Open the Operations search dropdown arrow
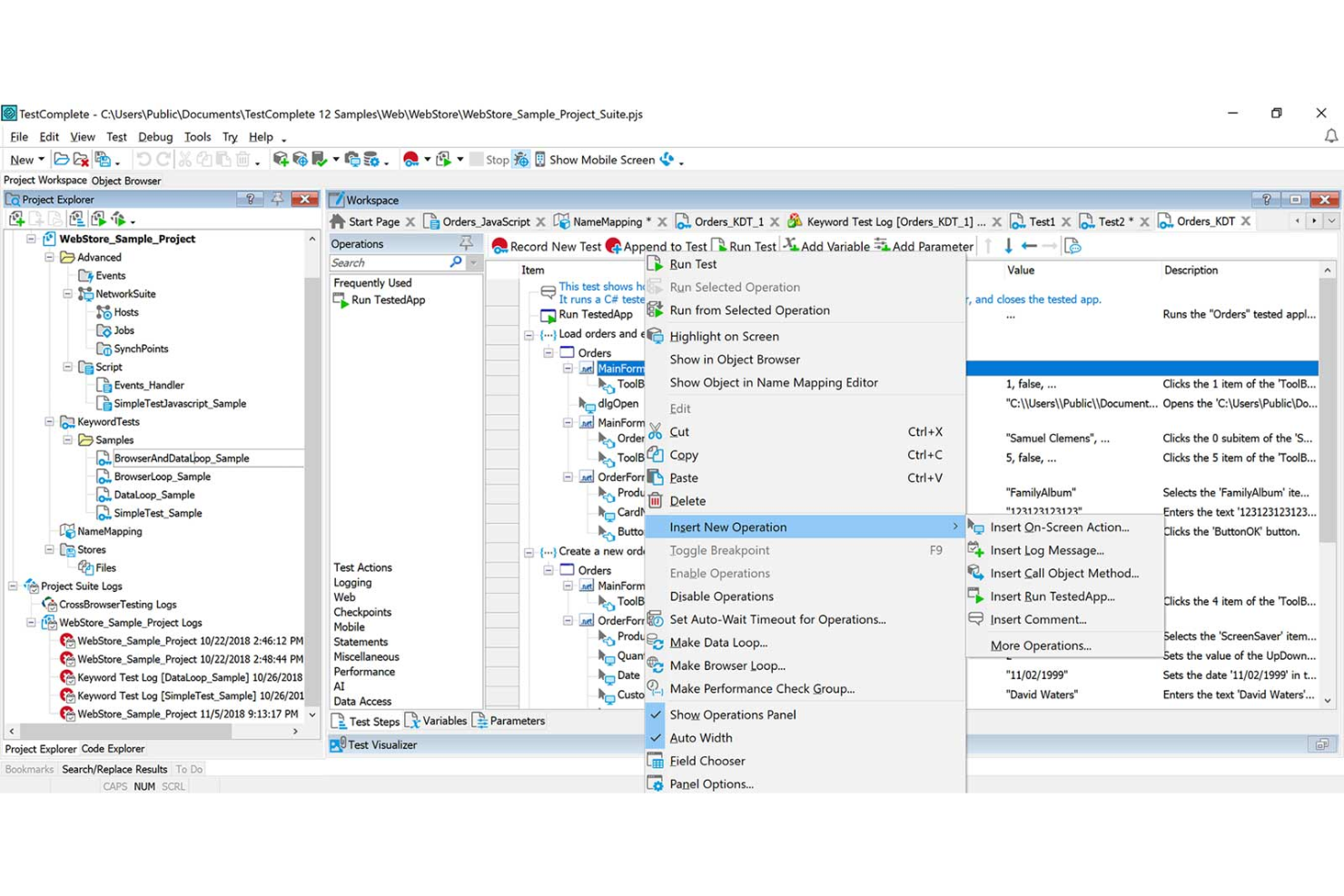 pos(473,262)
